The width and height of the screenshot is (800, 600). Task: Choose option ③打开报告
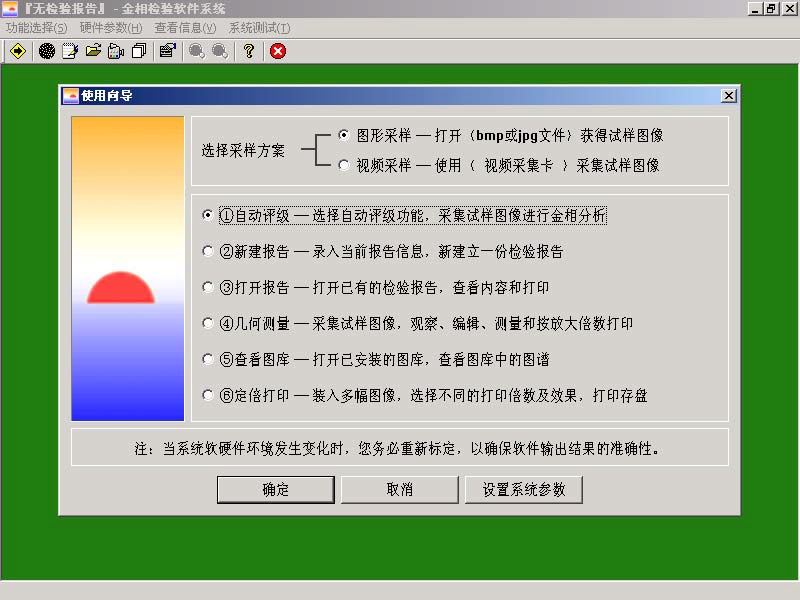coord(208,287)
